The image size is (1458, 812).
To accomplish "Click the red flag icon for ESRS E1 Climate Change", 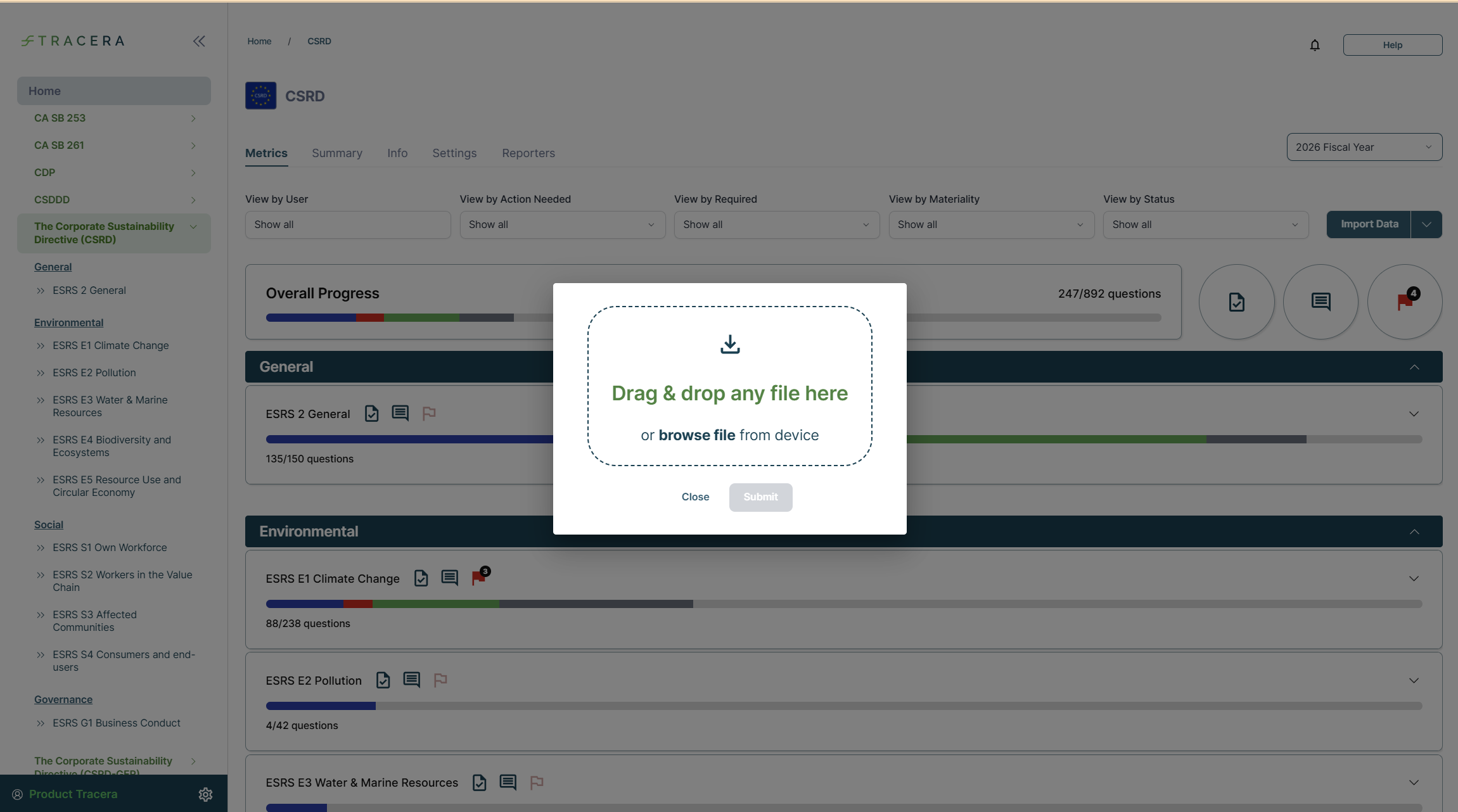I will 478,578.
